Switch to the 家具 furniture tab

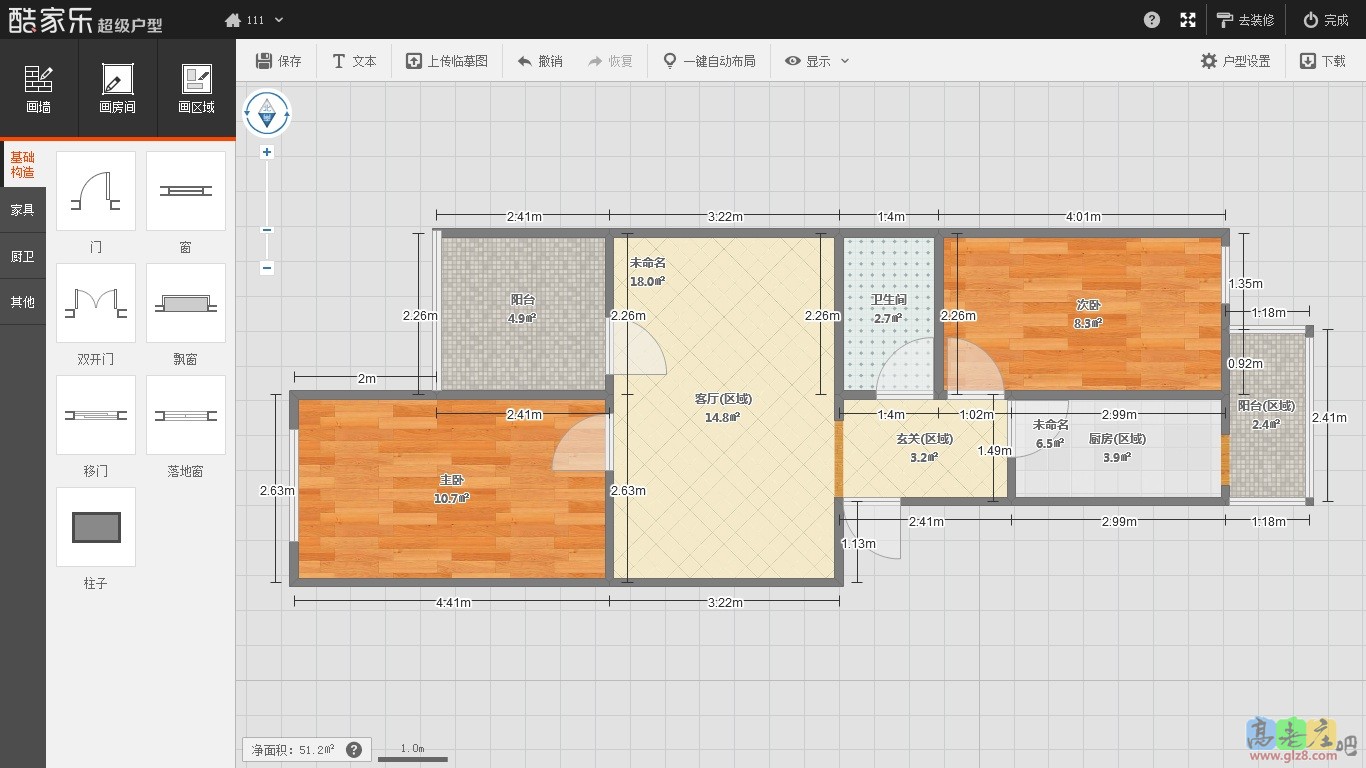[x=23, y=210]
